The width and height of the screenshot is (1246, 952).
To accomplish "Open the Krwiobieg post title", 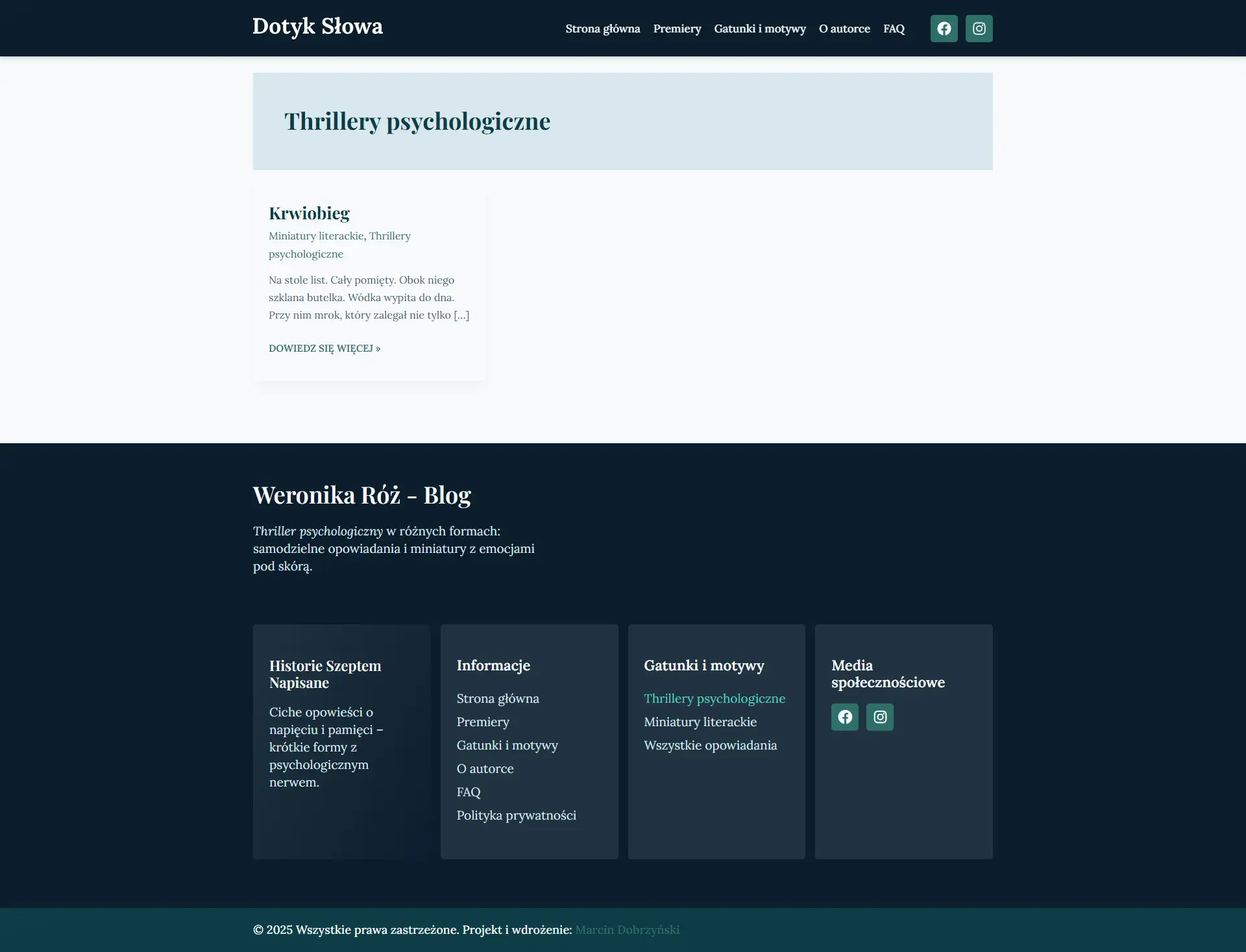I will click(x=309, y=214).
